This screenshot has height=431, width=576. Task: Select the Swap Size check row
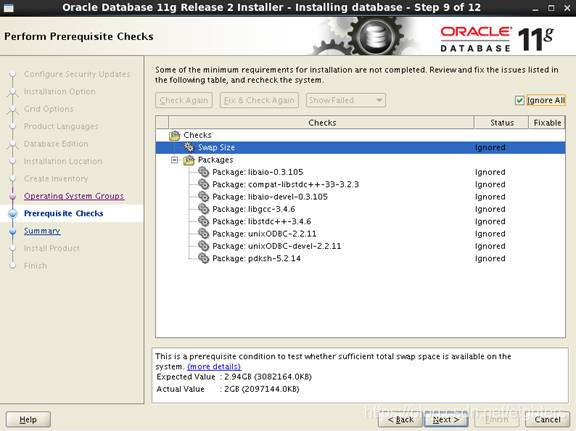click(x=360, y=147)
